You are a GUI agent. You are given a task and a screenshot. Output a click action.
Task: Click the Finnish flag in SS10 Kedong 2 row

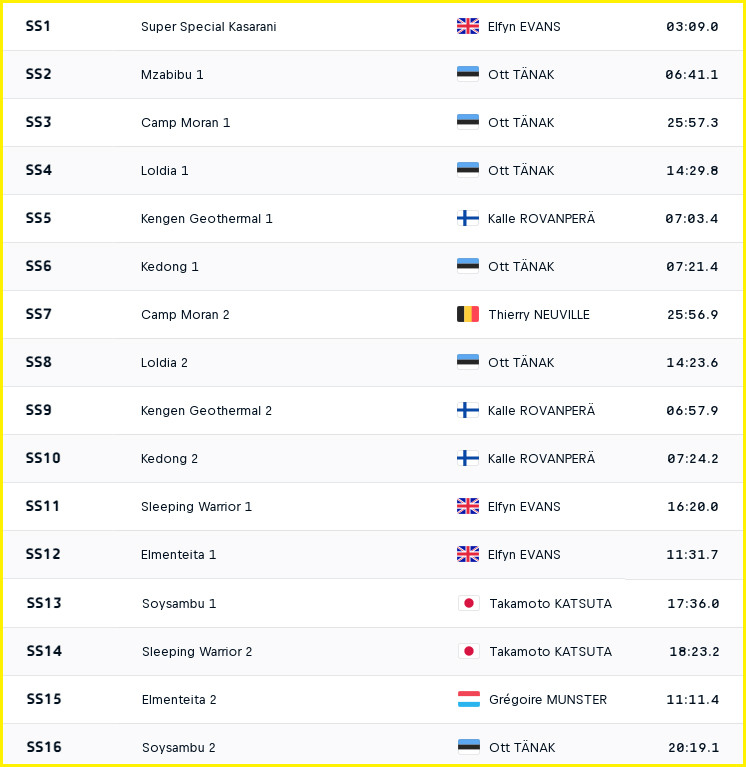click(468, 458)
